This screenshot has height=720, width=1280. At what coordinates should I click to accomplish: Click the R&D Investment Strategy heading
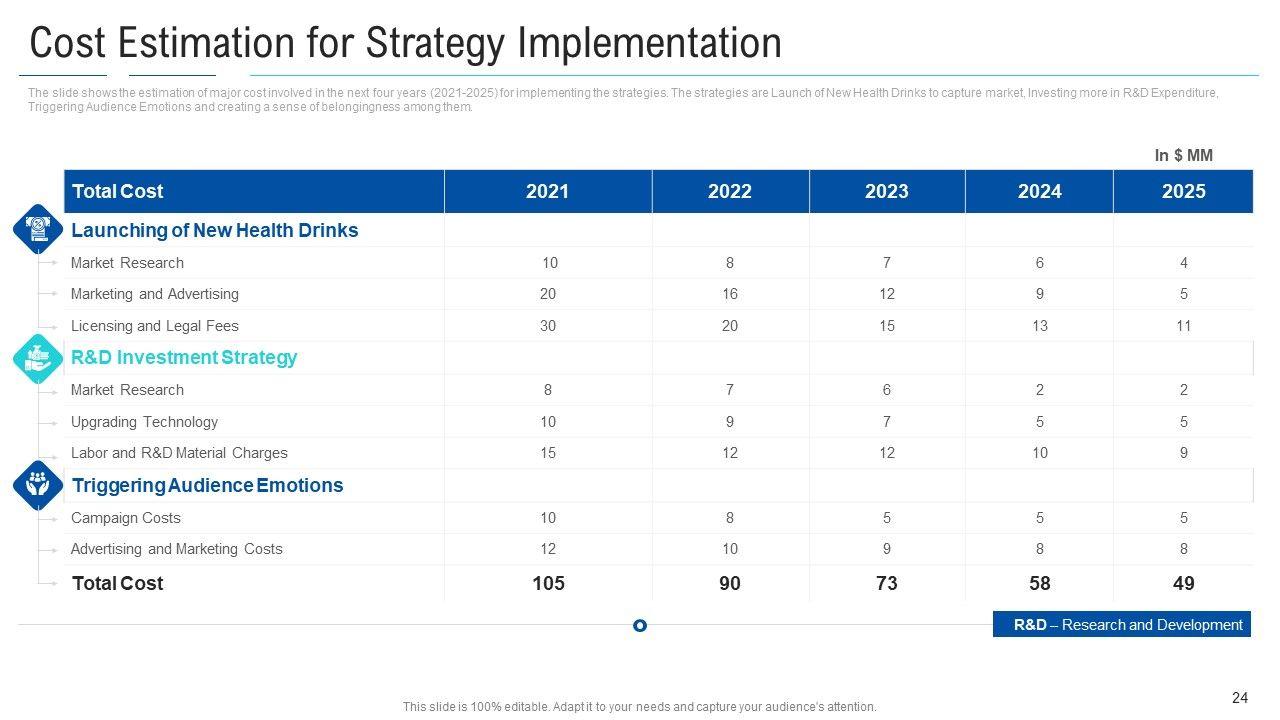click(184, 358)
